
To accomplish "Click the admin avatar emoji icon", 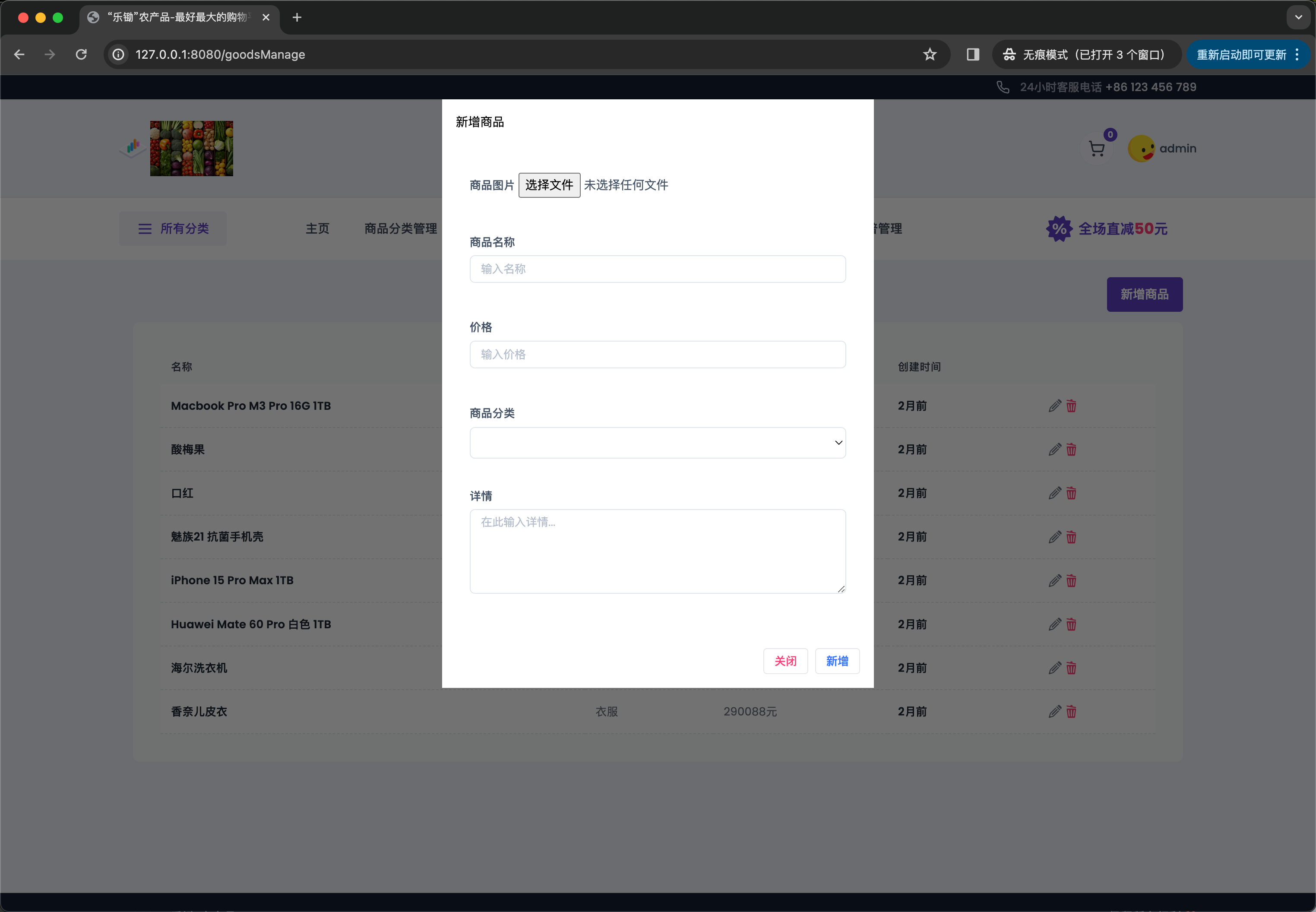I will click(x=1141, y=149).
